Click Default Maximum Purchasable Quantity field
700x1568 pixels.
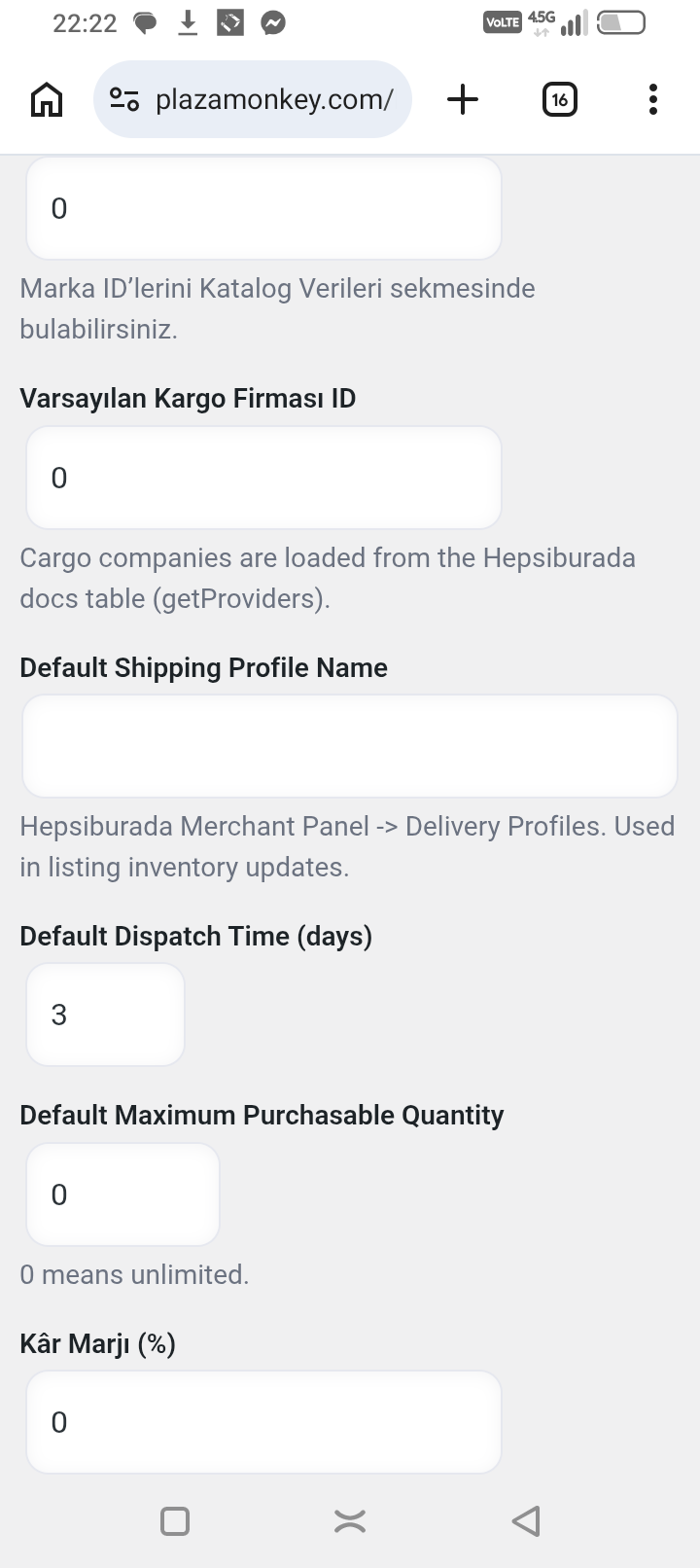(x=122, y=1194)
